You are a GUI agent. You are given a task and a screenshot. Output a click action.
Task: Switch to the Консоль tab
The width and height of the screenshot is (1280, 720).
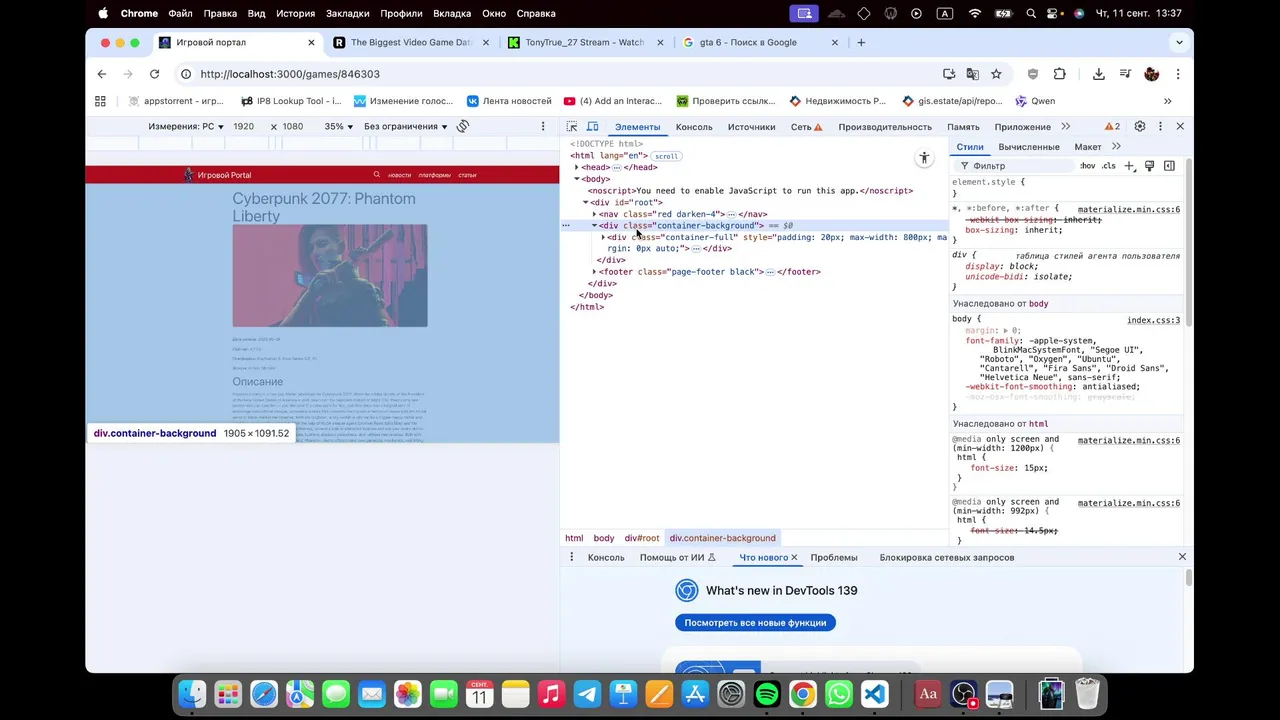(x=694, y=127)
